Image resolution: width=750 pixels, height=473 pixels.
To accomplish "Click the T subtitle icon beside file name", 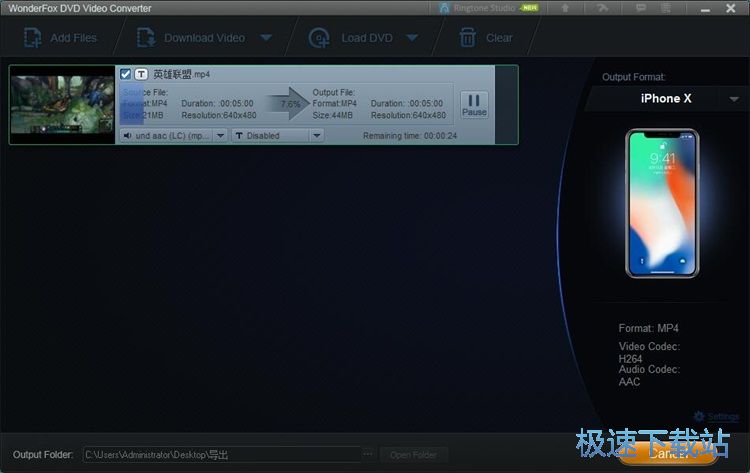I will click(x=141, y=74).
